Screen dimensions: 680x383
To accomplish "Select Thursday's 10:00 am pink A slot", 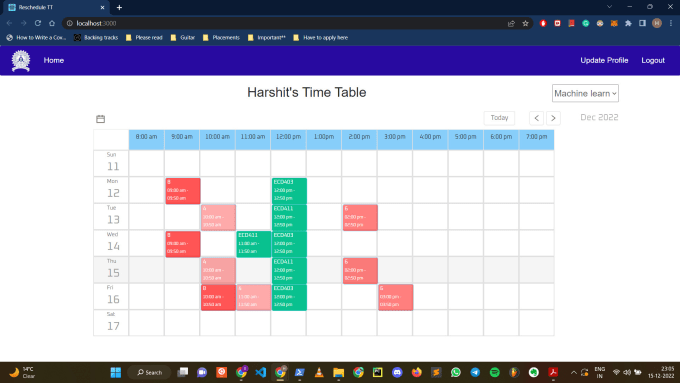I will 219,270.
